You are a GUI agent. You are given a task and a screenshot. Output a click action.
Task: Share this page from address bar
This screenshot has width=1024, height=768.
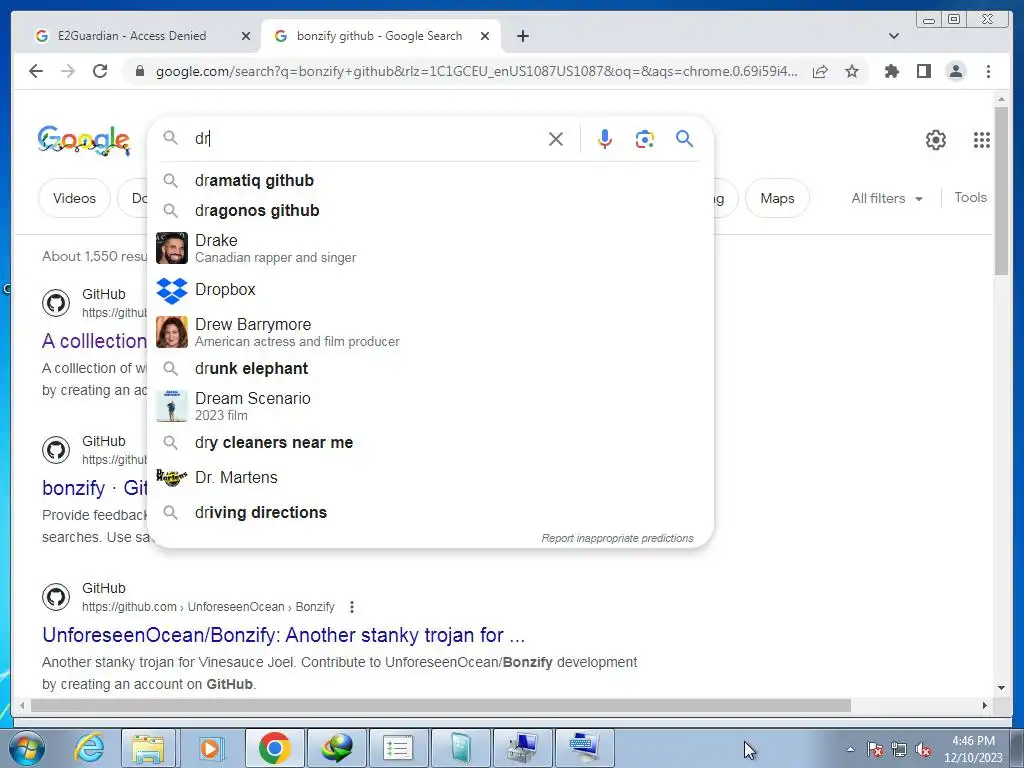click(x=820, y=71)
